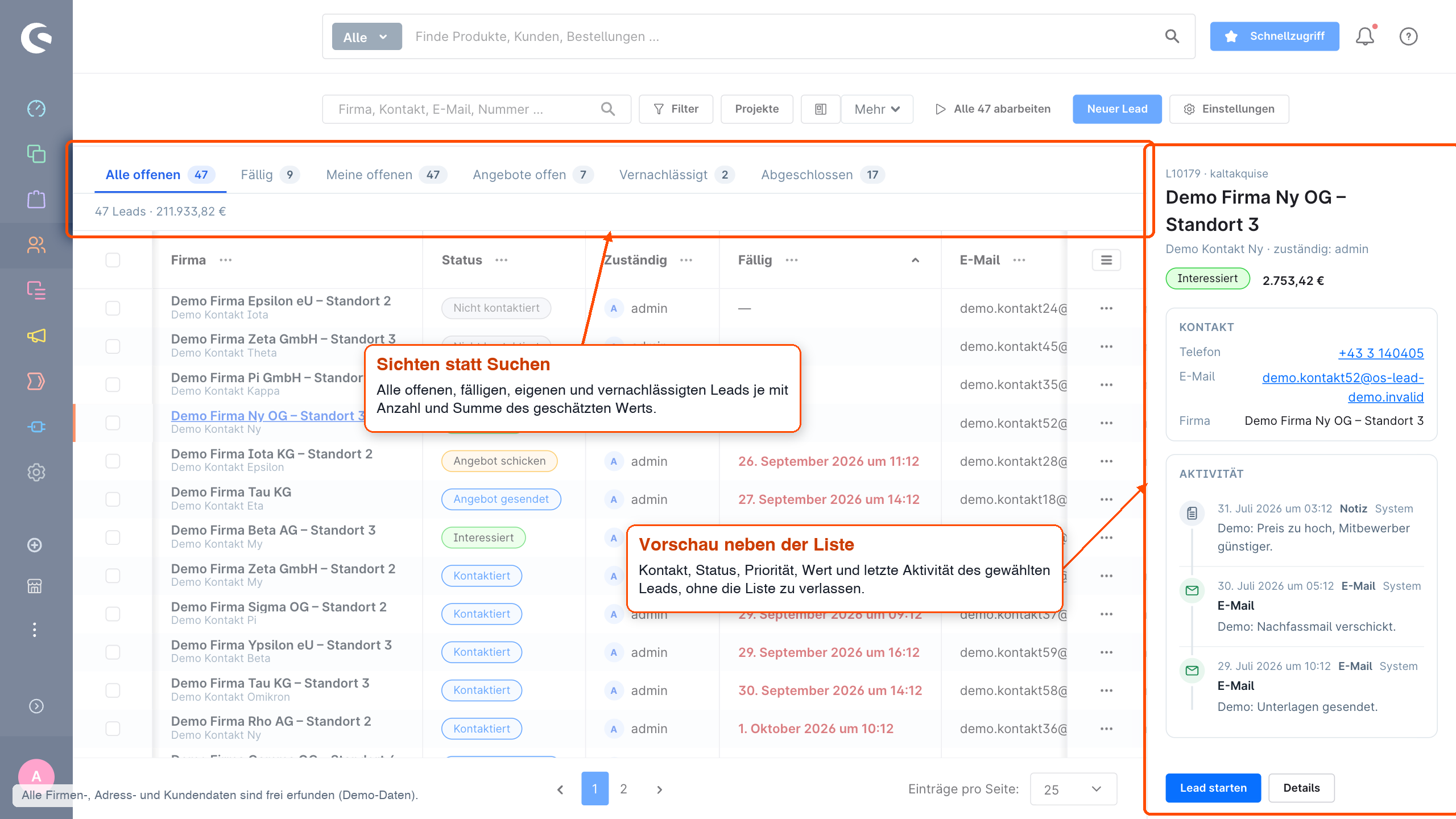The height and width of the screenshot is (819, 1456).
Task: Click the phone link +43 3 140405
Action: [1381, 353]
